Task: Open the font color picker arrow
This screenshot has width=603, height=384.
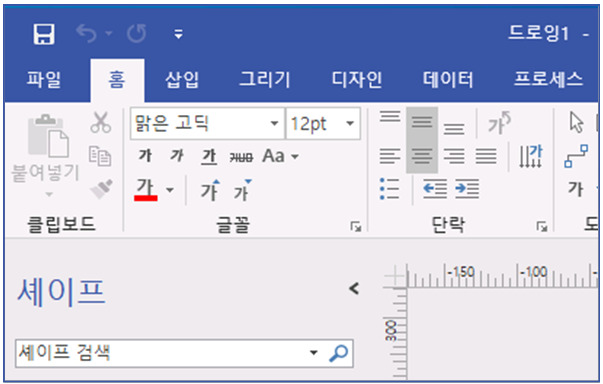Action: [x=170, y=190]
